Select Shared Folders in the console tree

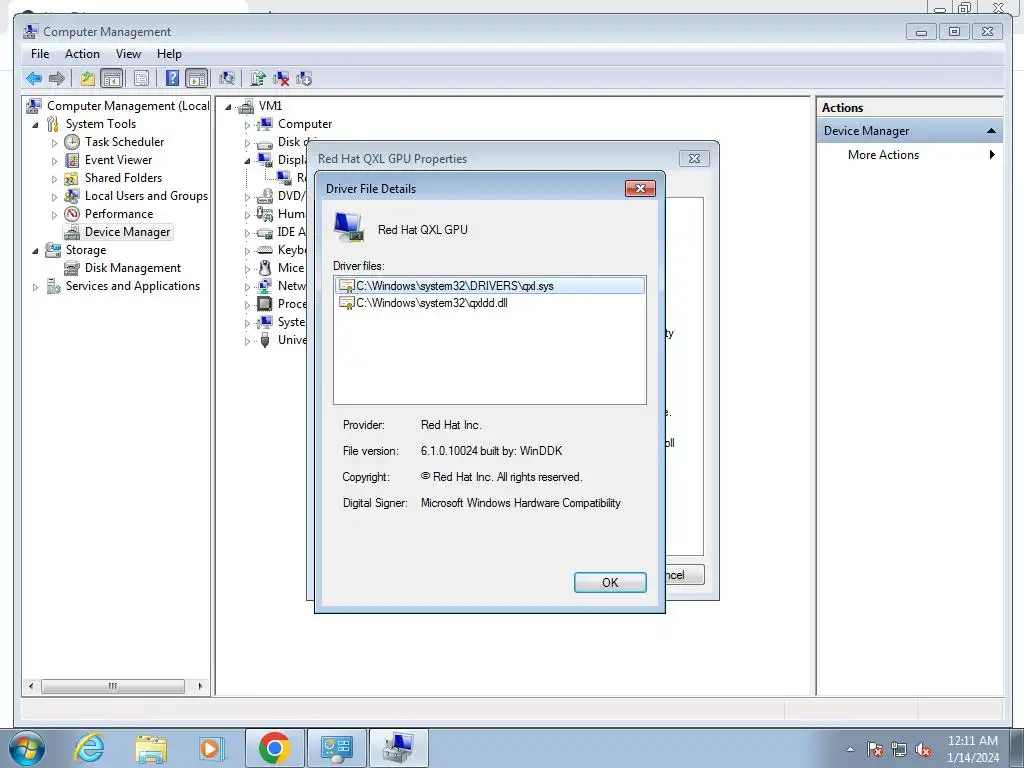pyautogui.click(x=123, y=178)
